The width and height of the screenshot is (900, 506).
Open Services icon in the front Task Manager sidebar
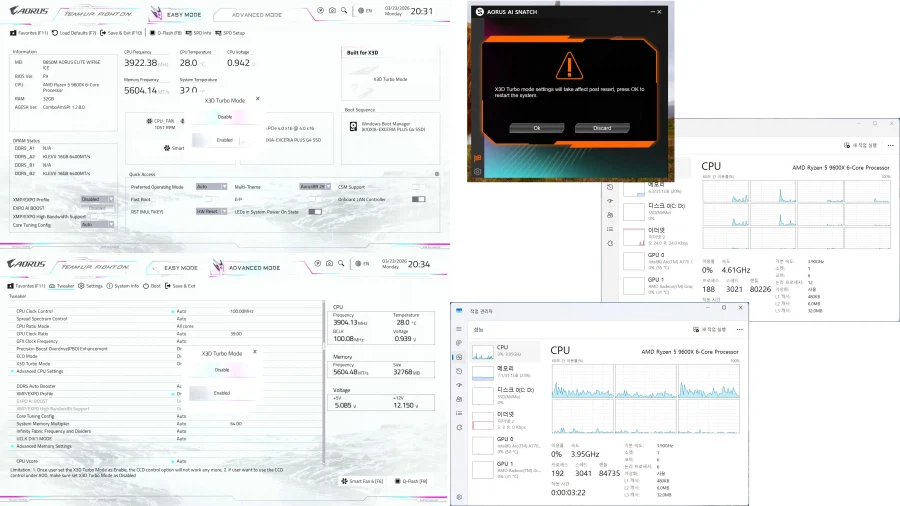click(x=459, y=427)
